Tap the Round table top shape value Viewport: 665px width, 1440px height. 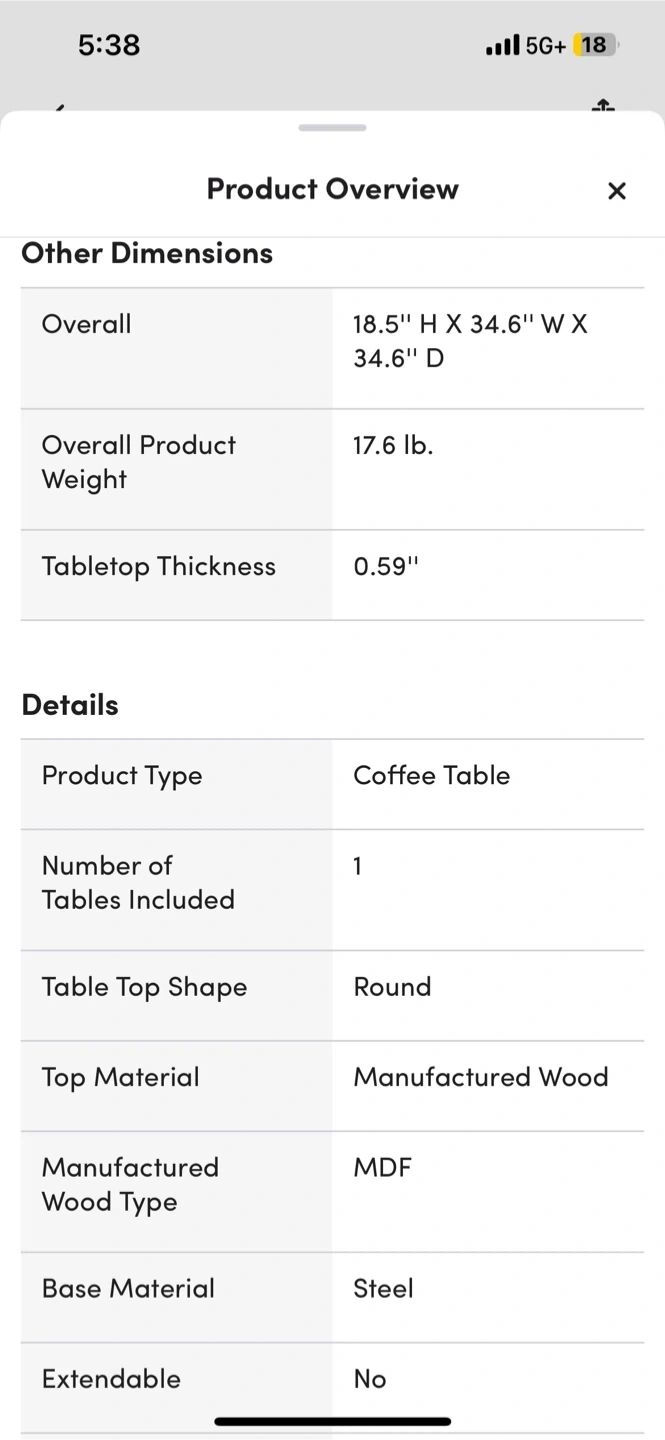tap(392, 987)
